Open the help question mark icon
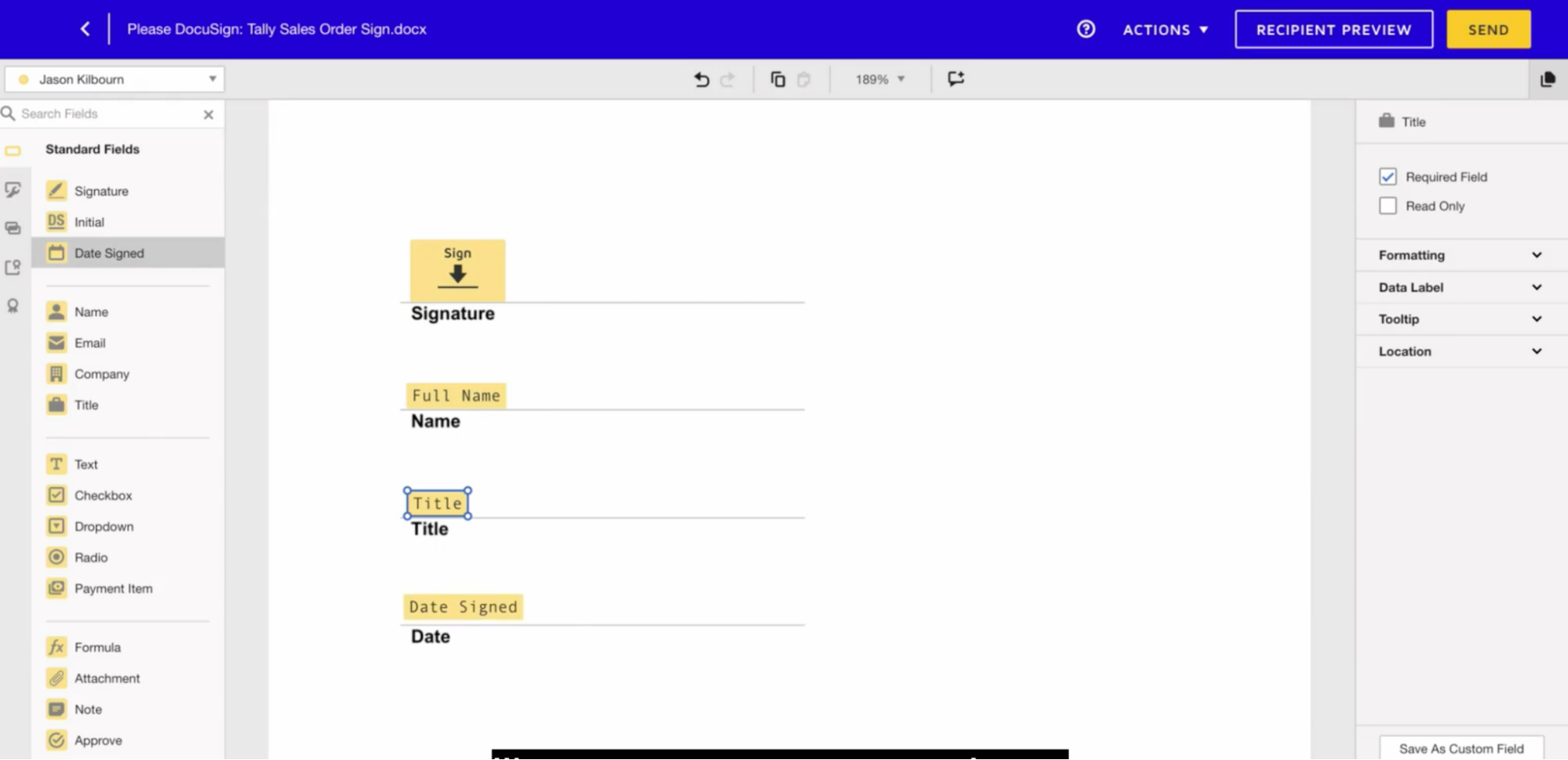The image size is (1568, 760). point(1086,29)
